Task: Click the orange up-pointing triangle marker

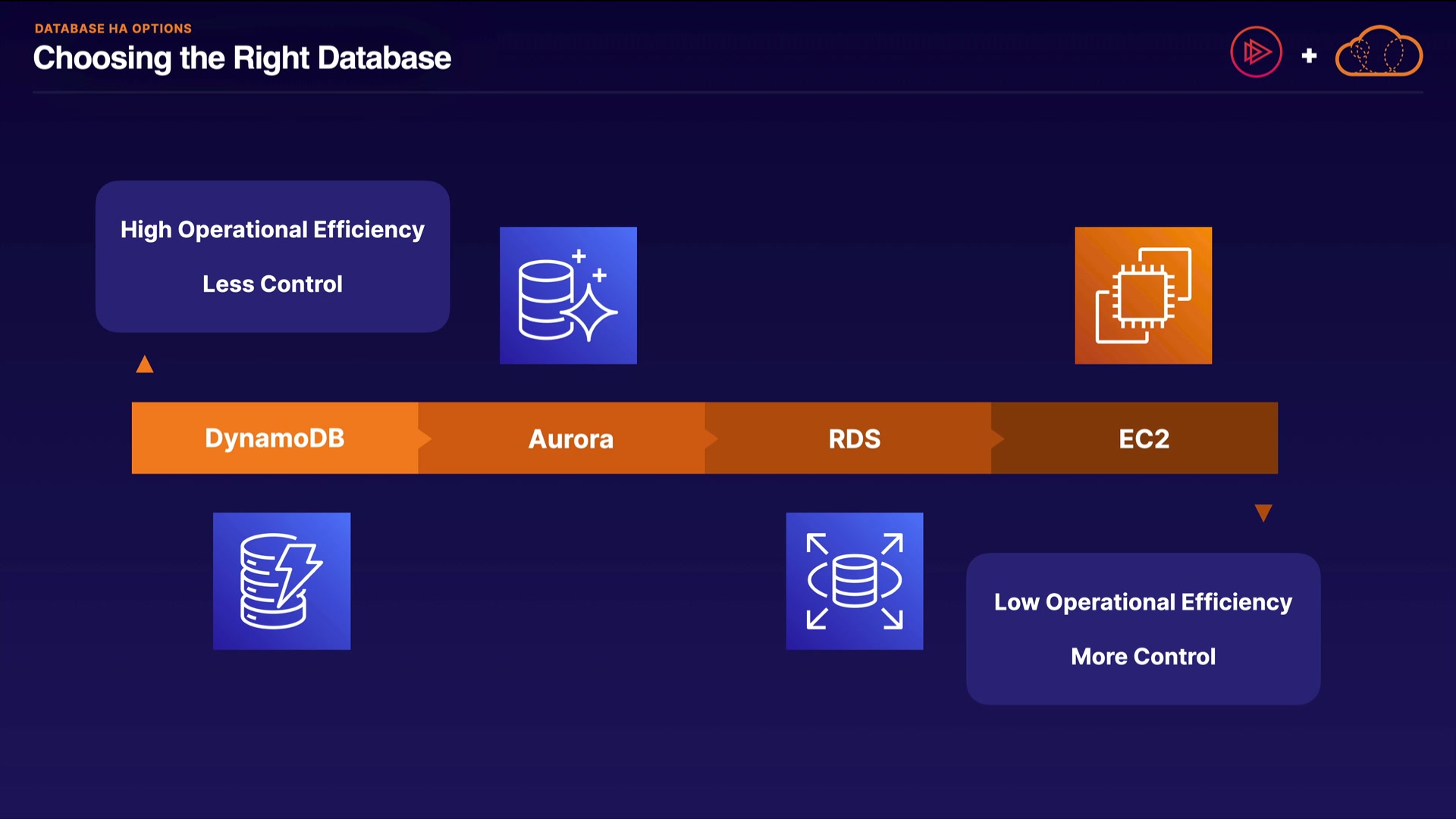Action: 145,366
